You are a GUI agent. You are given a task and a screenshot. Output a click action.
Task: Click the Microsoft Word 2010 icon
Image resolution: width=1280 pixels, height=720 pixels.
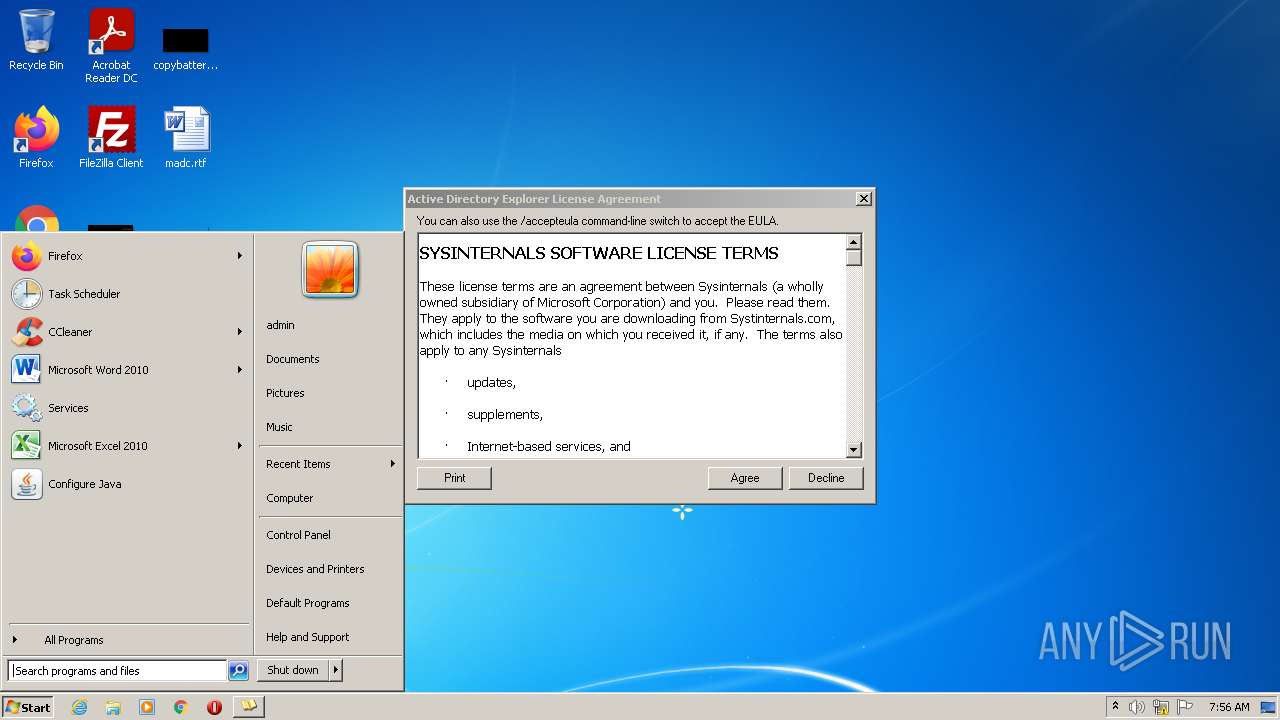click(x=27, y=370)
